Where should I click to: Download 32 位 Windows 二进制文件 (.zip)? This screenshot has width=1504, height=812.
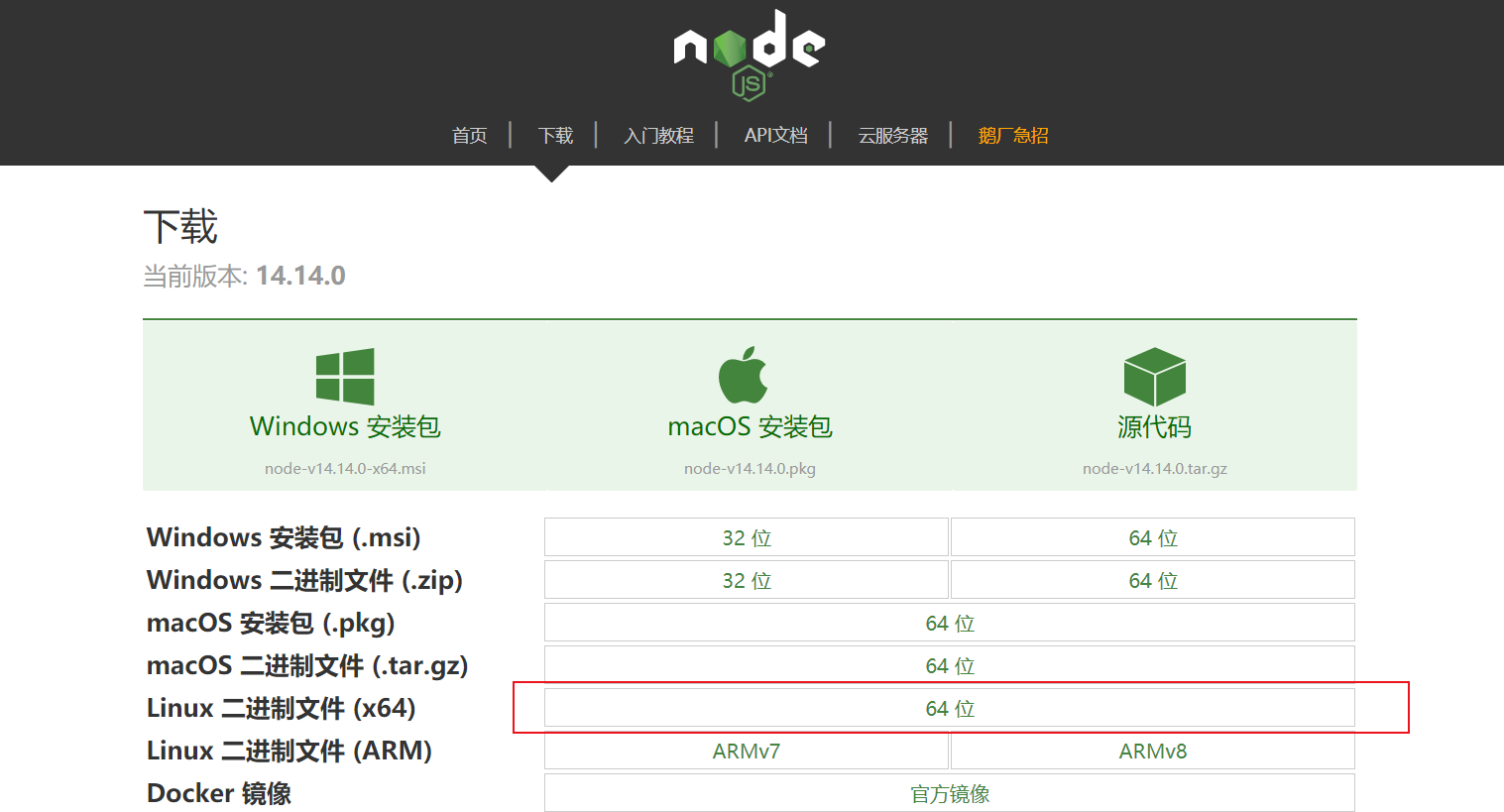tap(747, 580)
